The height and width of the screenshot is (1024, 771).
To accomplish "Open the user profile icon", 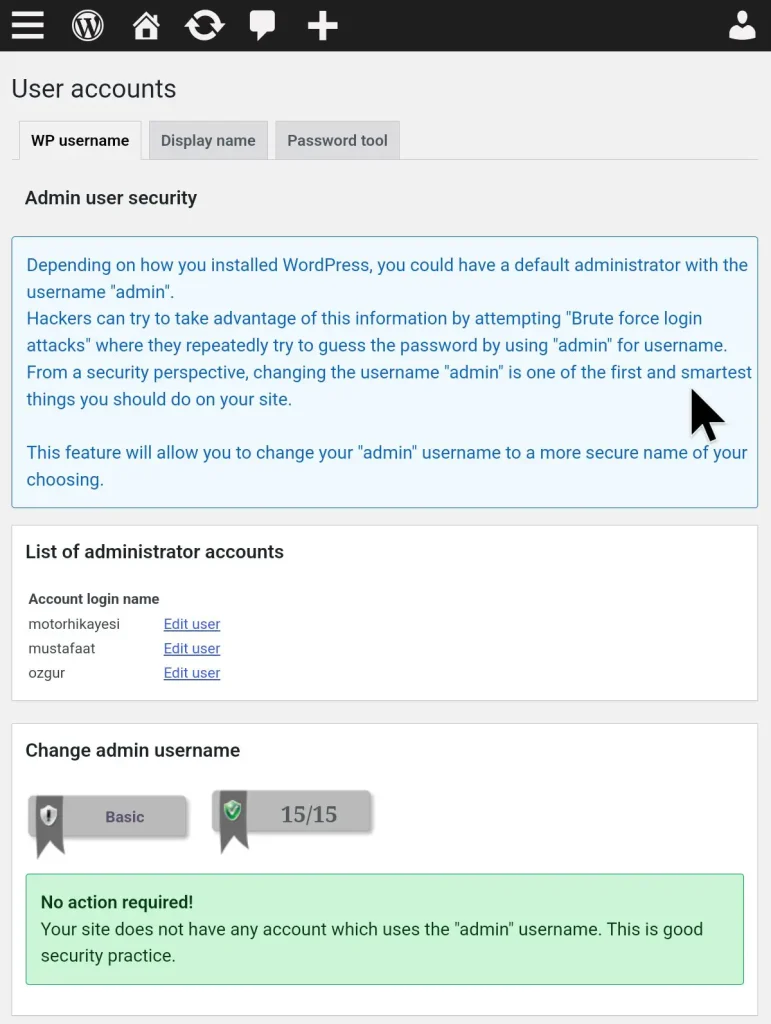I will pyautogui.click(x=742, y=25).
